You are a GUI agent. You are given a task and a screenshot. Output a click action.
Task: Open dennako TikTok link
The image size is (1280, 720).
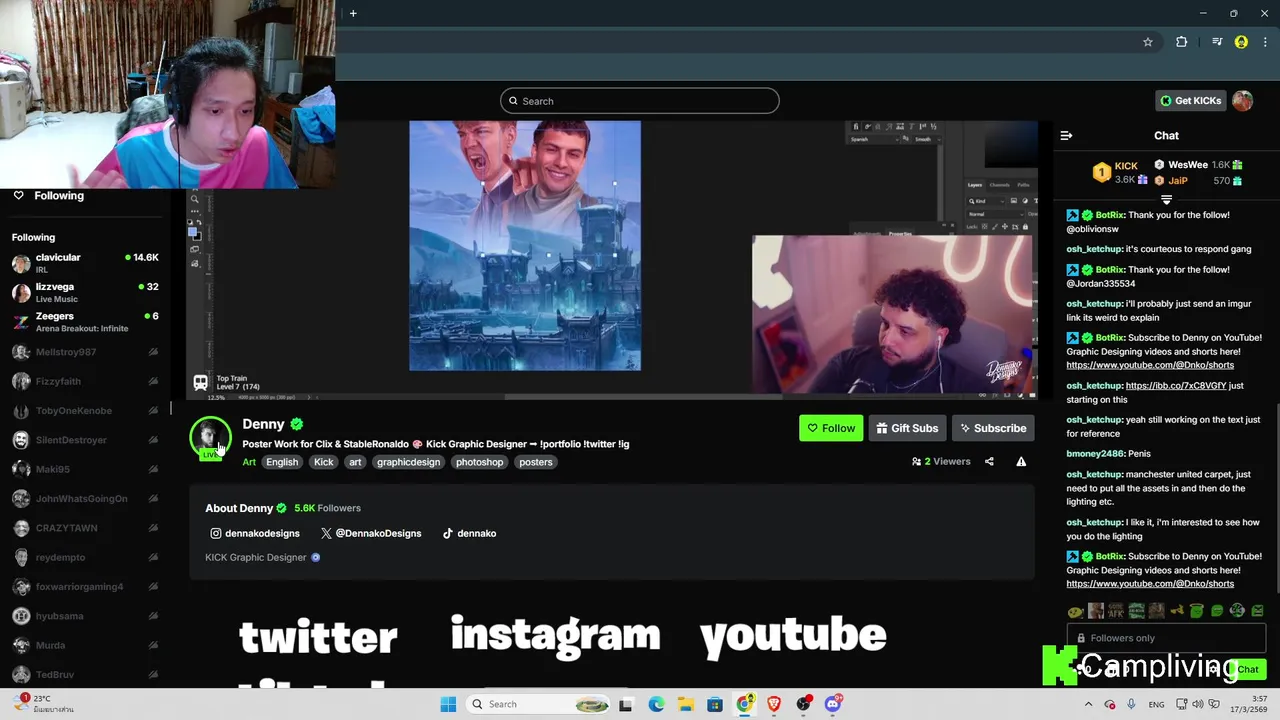[x=469, y=533]
